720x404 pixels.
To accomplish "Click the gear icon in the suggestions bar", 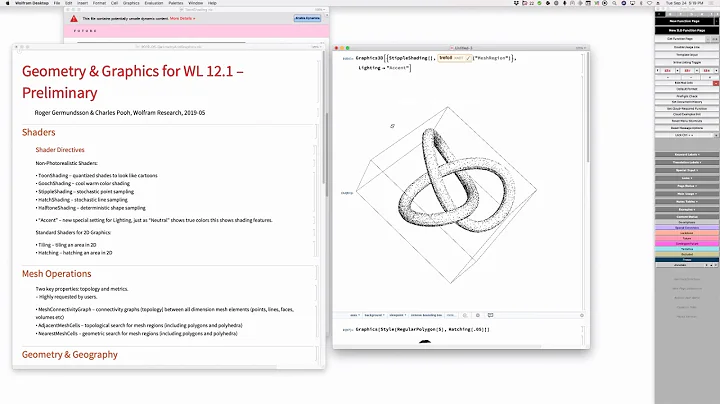I will [478, 315].
